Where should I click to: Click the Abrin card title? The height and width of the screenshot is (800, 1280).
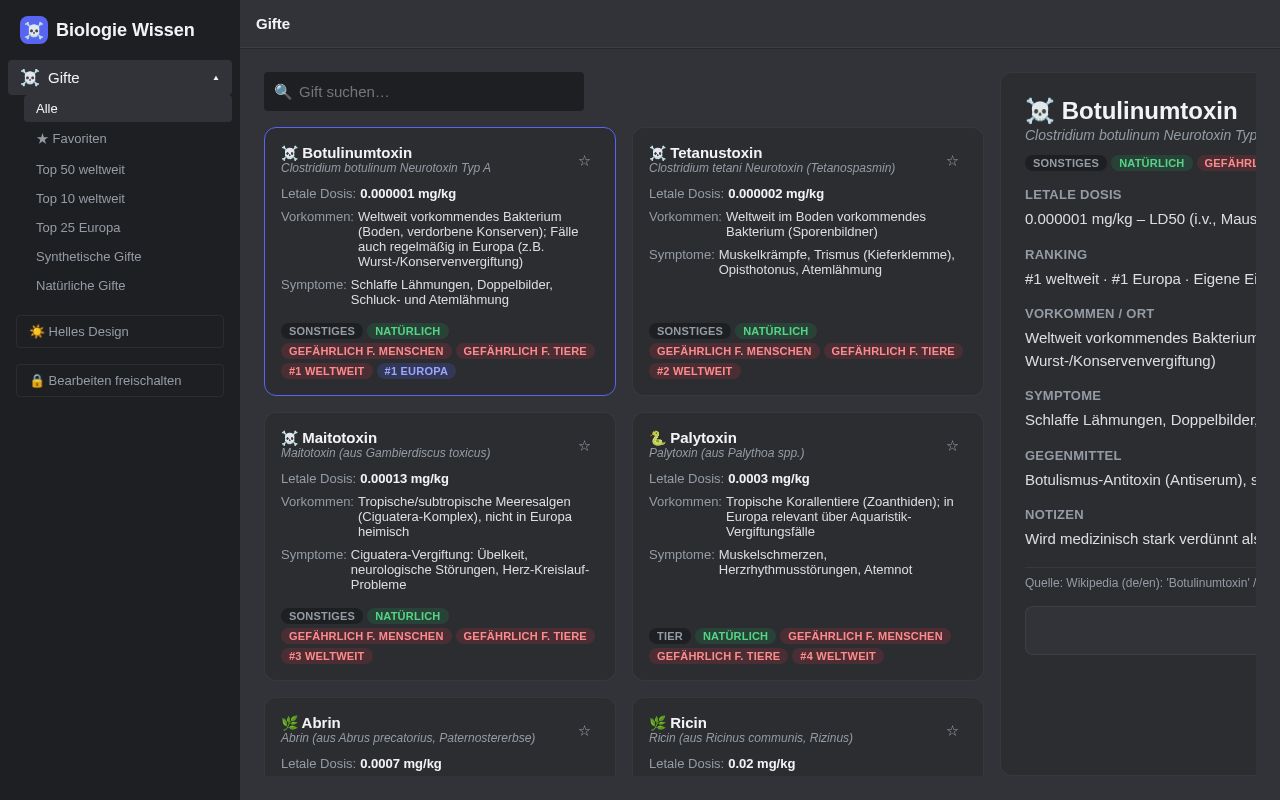click(321, 723)
